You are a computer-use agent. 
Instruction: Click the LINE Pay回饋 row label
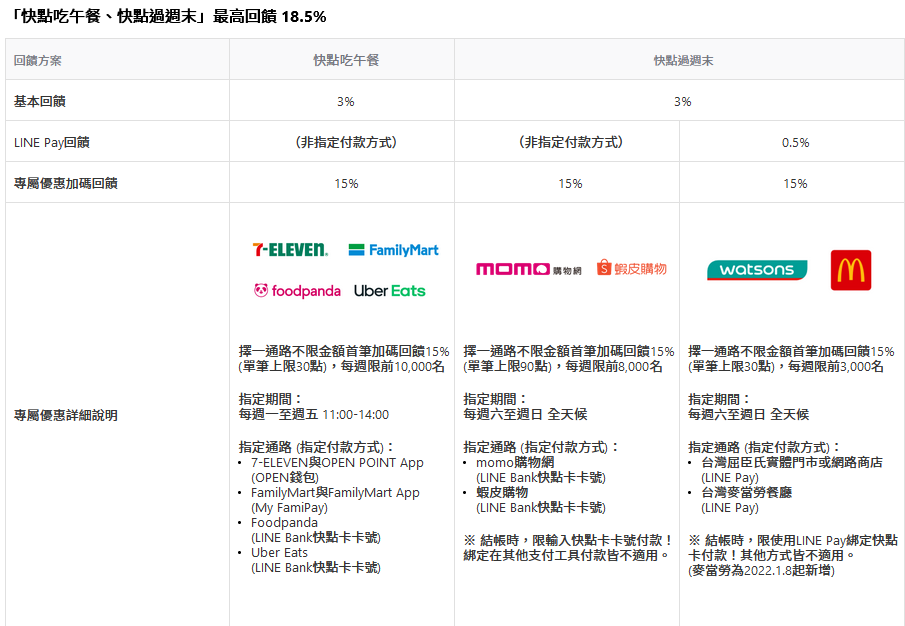click(x=52, y=143)
